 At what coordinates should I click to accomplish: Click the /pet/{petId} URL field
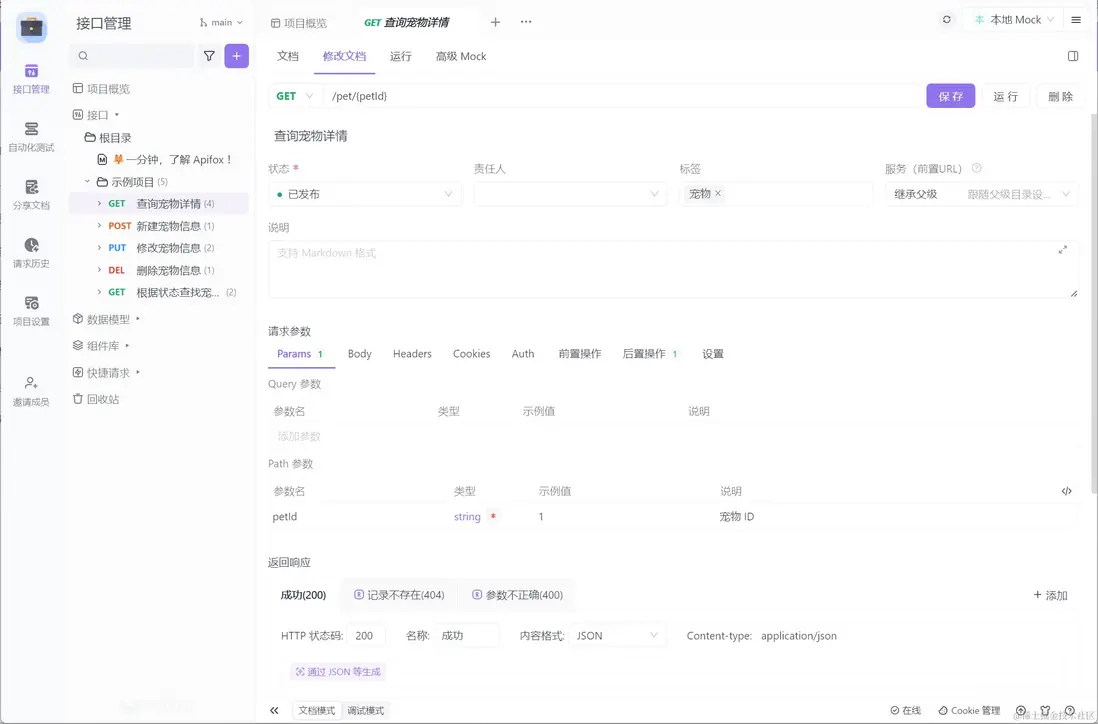point(623,96)
